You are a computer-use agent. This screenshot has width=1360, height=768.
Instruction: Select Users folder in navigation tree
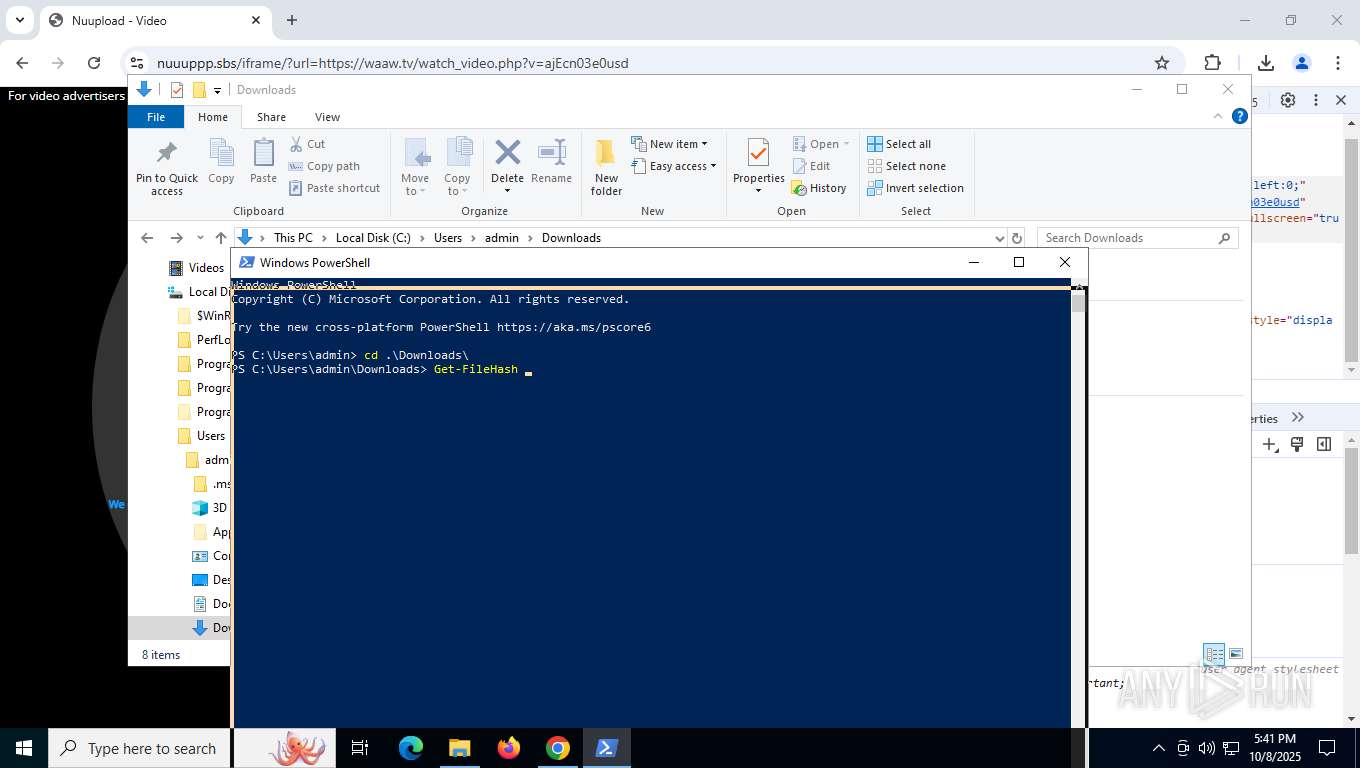(202, 435)
